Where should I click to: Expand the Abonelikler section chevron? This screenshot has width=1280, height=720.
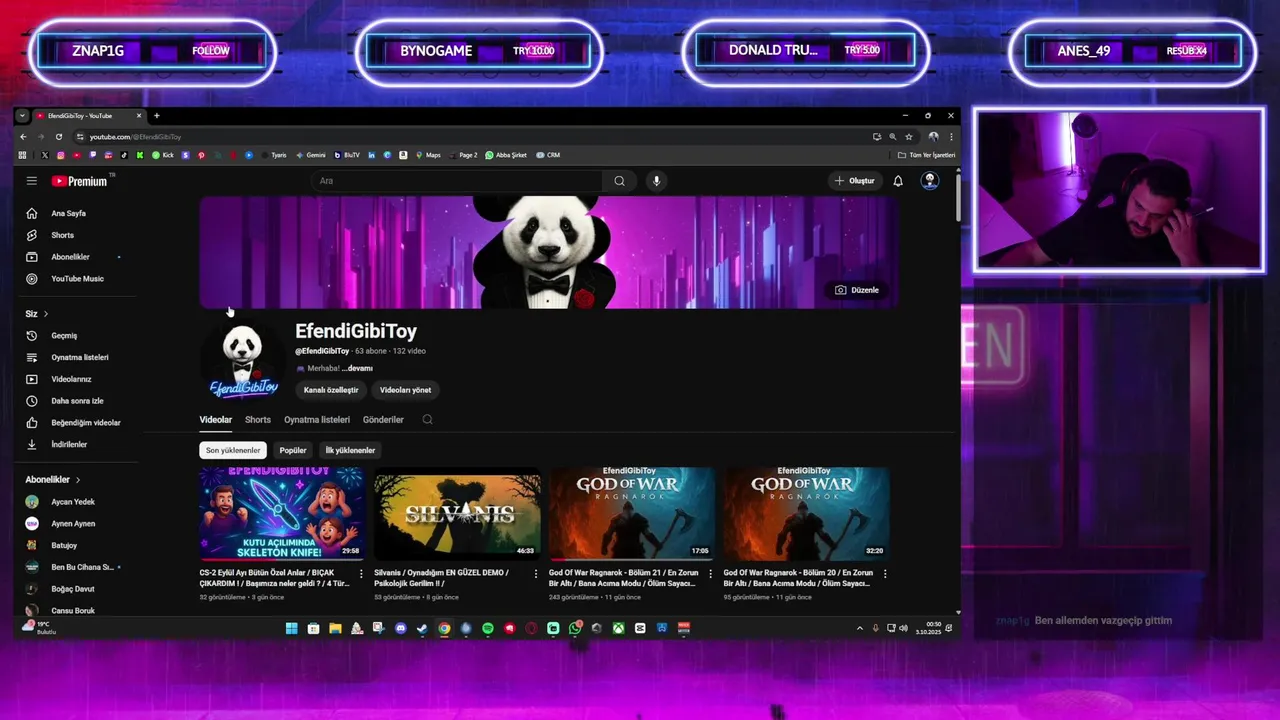78,480
